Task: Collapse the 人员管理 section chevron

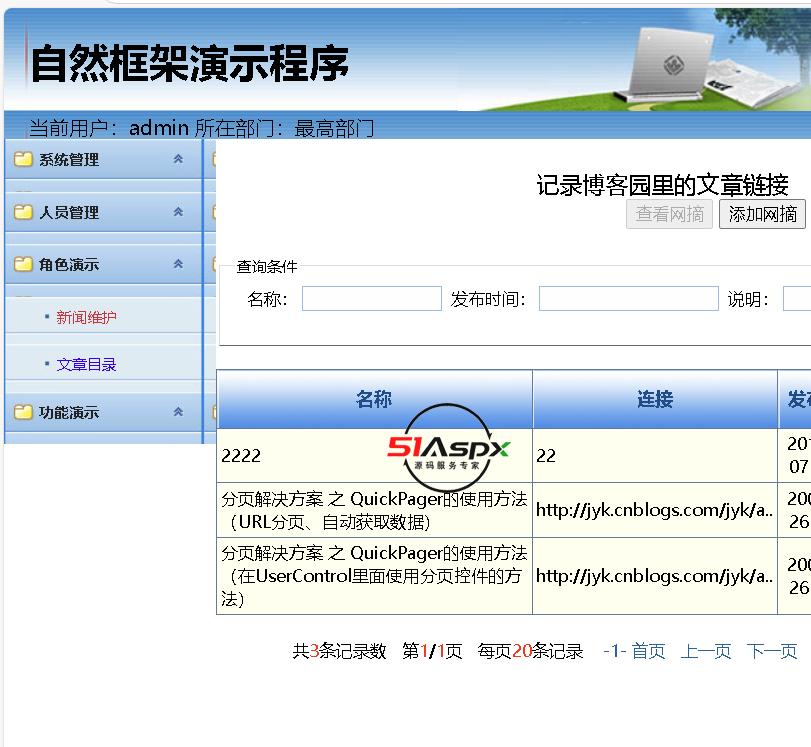Action: pyautogui.click(x=178, y=212)
